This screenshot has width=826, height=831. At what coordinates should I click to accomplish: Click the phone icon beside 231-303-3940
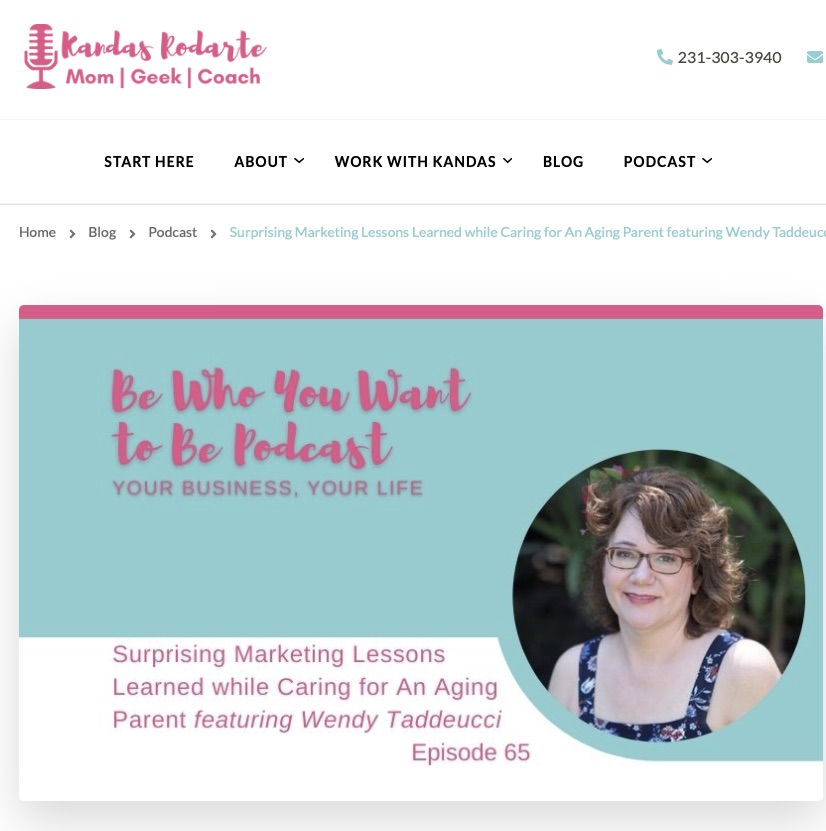(664, 57)
